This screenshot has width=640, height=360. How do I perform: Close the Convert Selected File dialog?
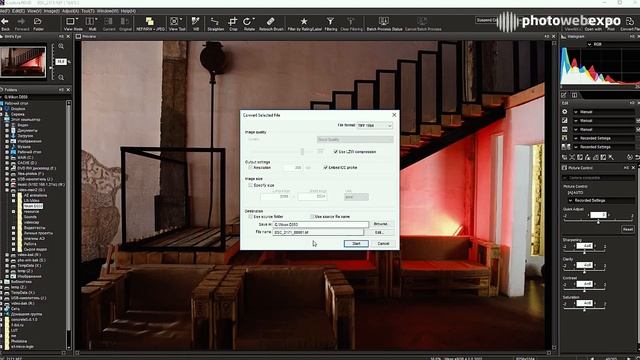tap(394, 115)
